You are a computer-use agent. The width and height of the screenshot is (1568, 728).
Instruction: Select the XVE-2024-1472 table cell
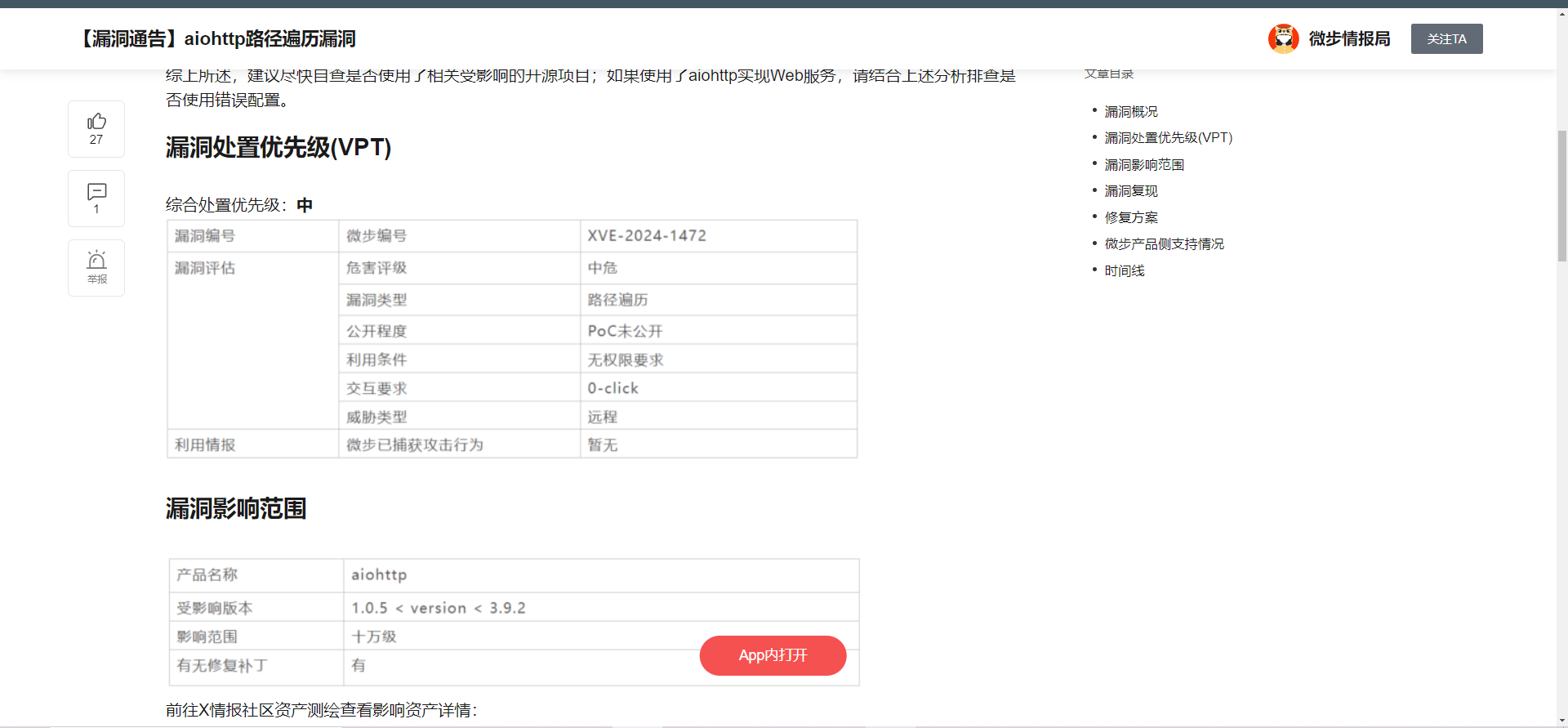click(719, 235)
